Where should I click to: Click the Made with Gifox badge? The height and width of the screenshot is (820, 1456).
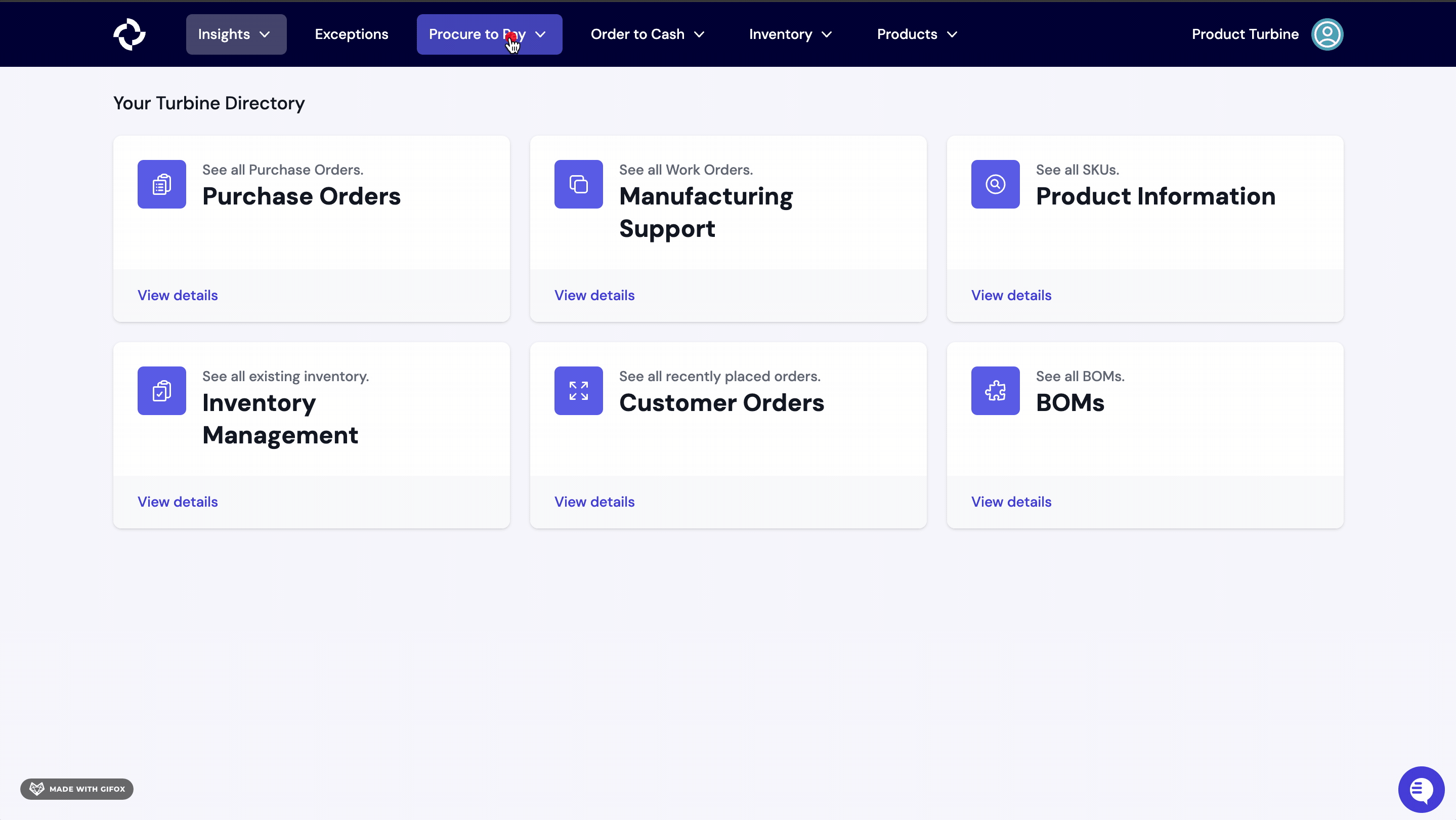pos(77,789)
